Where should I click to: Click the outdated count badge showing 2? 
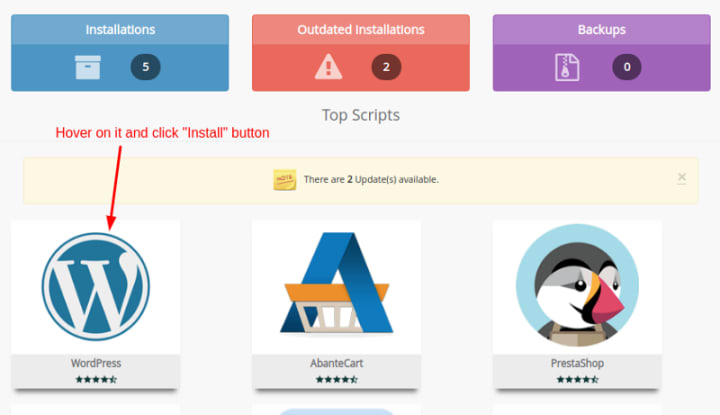coord(386,67)
